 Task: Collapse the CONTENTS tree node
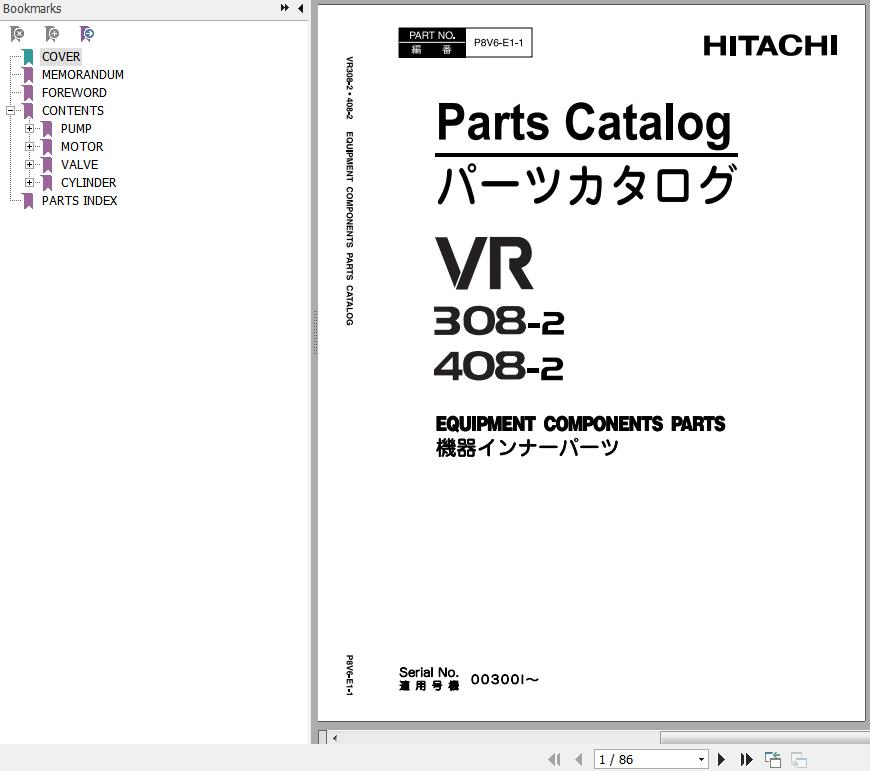[11, 110]
